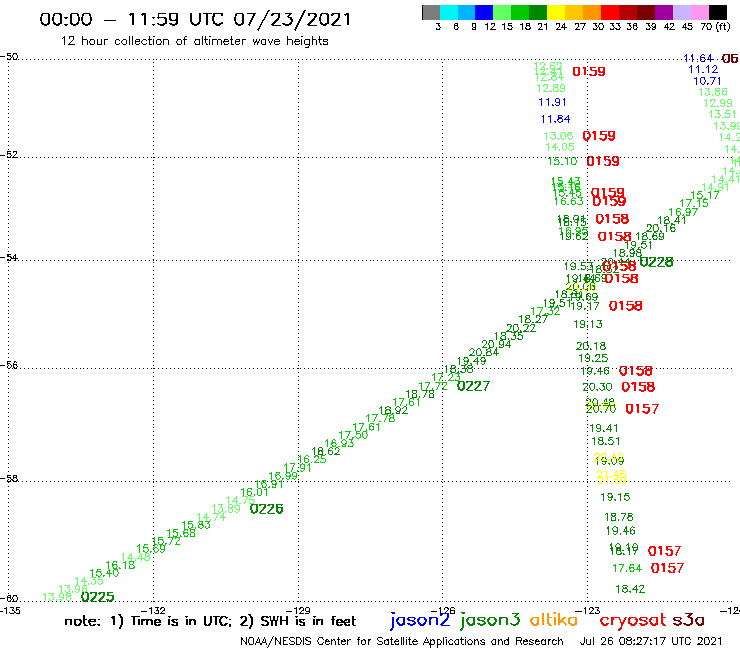Select the "-58" latitude axis label

[x=9, y=479]
